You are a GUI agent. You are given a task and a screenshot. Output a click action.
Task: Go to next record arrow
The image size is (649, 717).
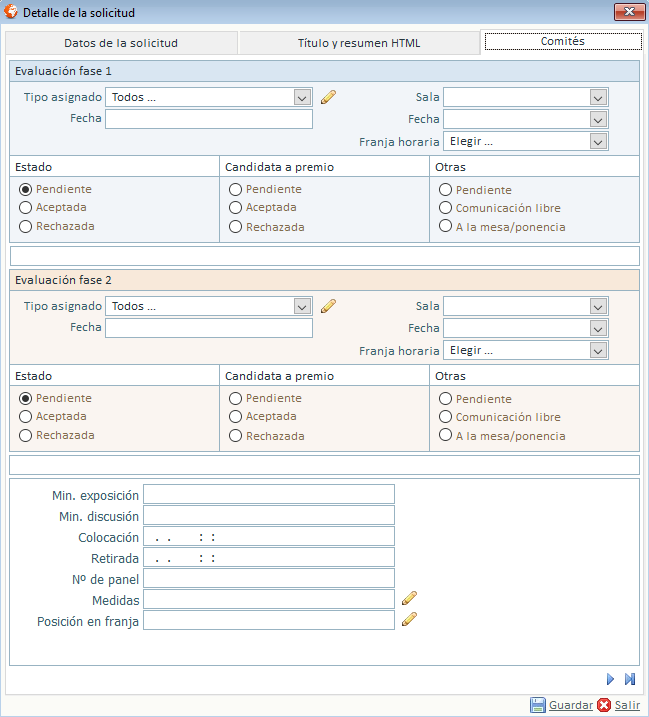coord(610,679)
